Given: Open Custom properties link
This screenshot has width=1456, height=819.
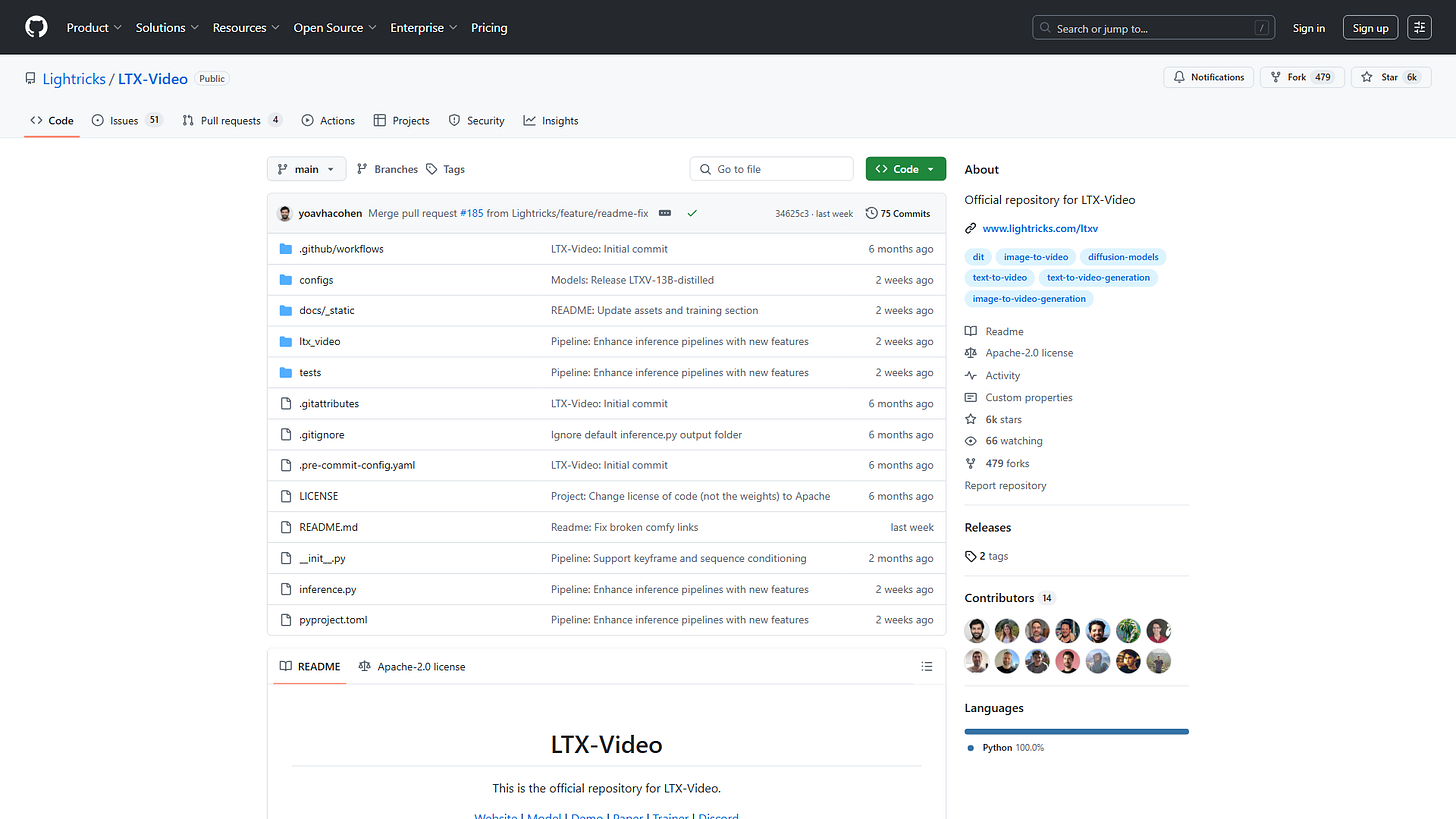Looking at the screenshot, I should 1018,398.
